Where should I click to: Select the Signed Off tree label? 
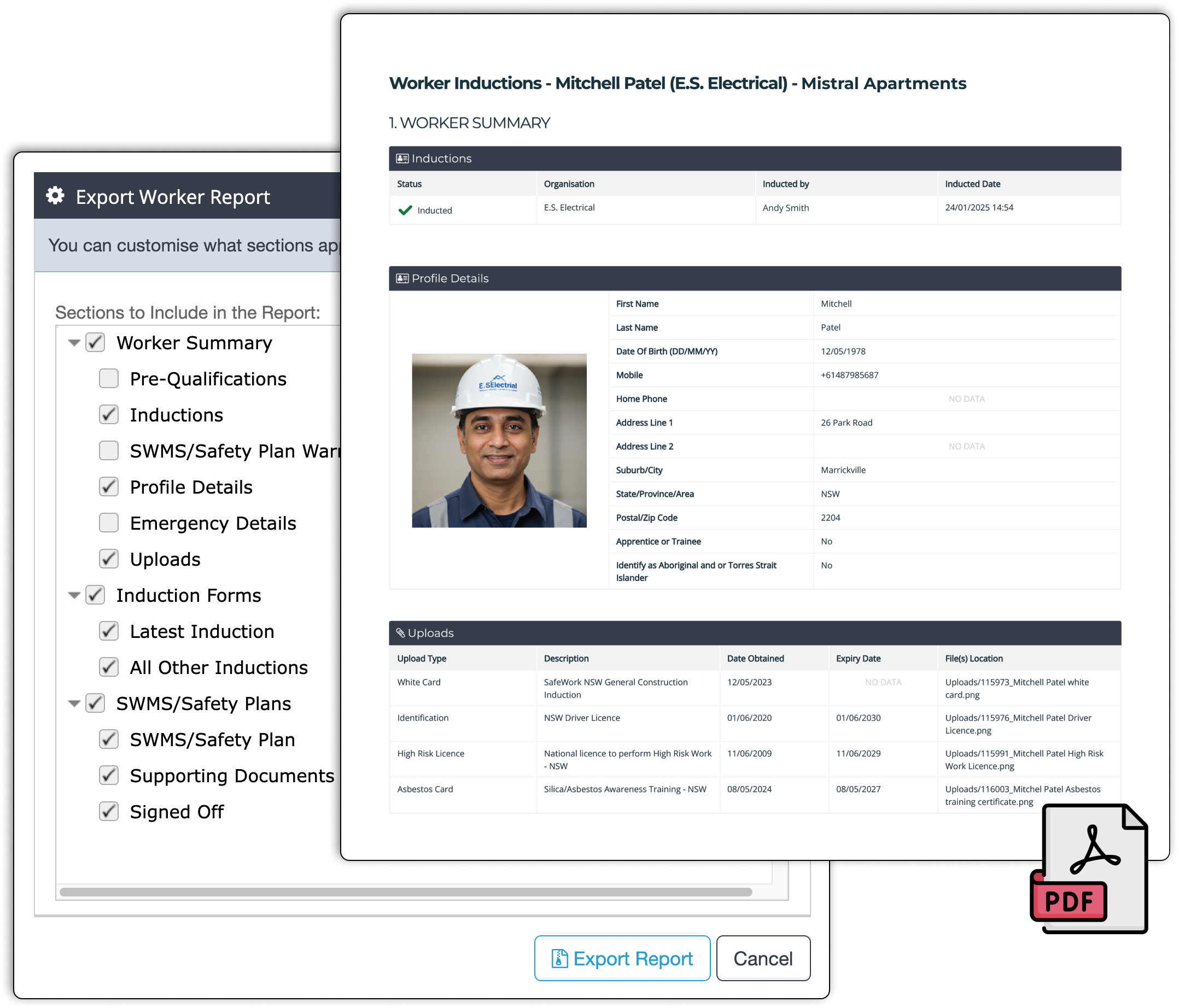point(177,812)
